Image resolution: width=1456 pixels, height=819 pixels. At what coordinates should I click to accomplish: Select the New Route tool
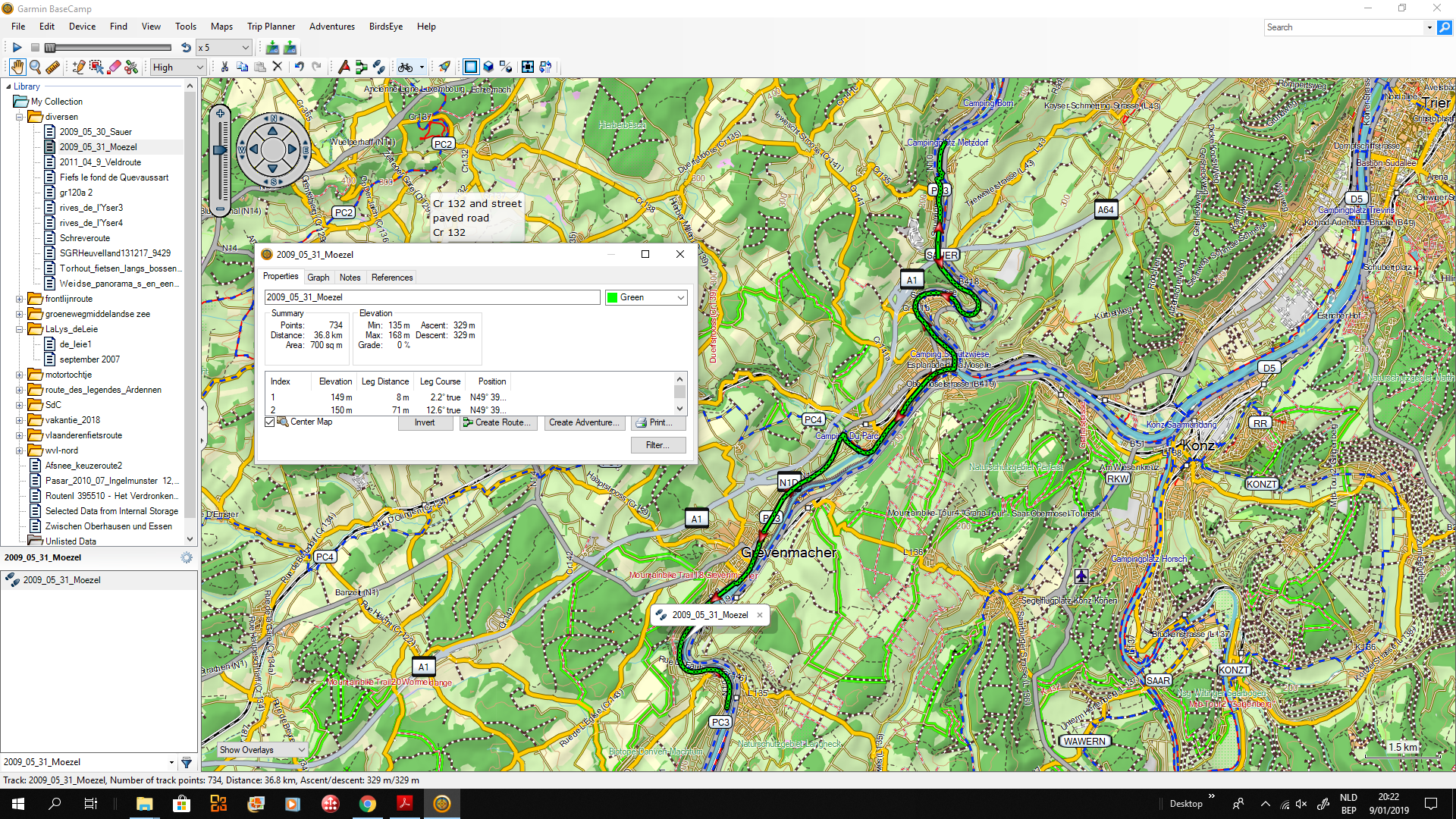click(x=361, y=67)
